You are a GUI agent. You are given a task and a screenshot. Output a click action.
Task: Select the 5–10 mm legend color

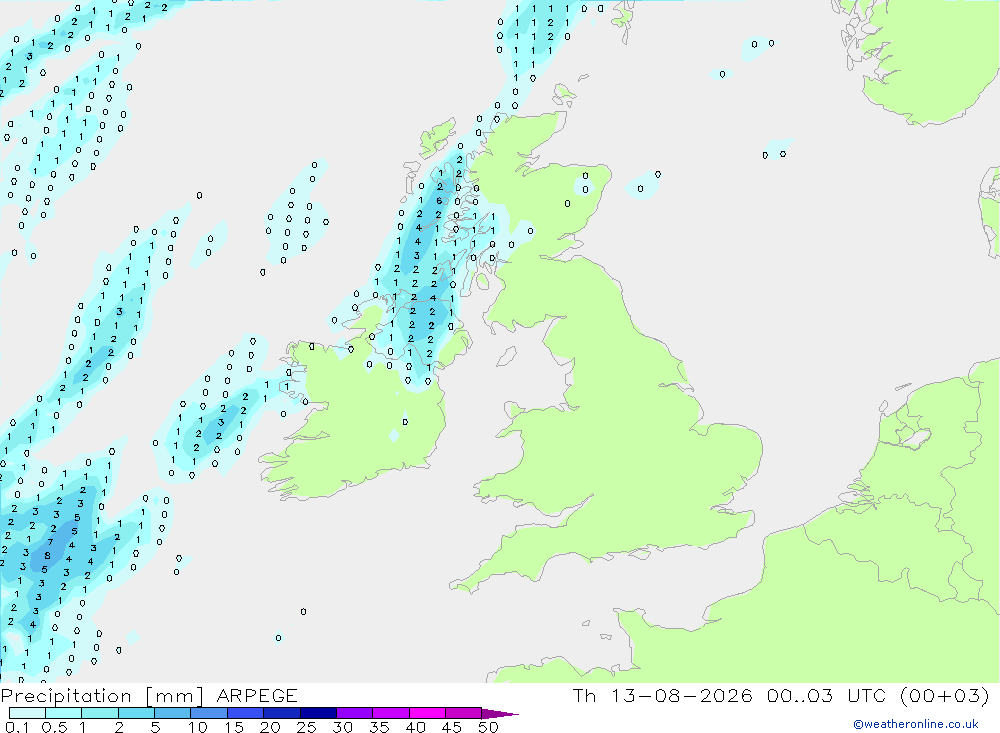point(172,713)
